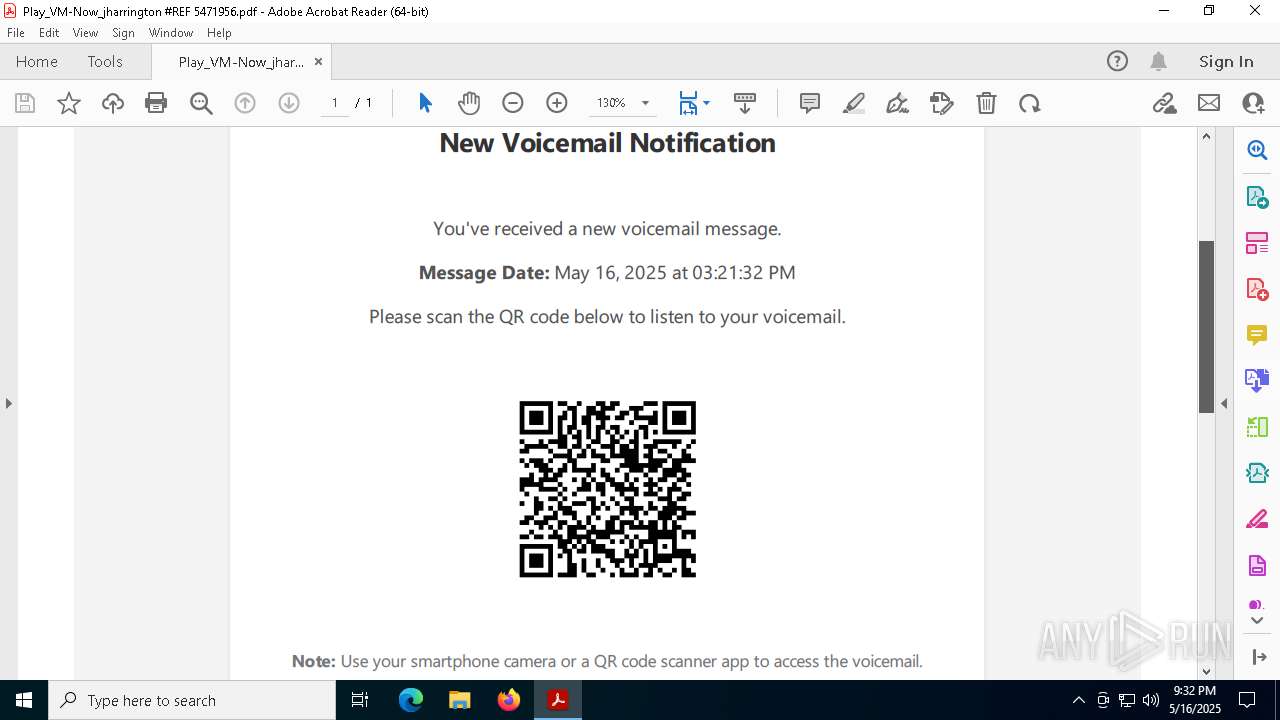1280x720 pixels.
Task: Open the Fill & Sign tool in the right pane
Action: pyautogui.click(x=1257, y=520)
